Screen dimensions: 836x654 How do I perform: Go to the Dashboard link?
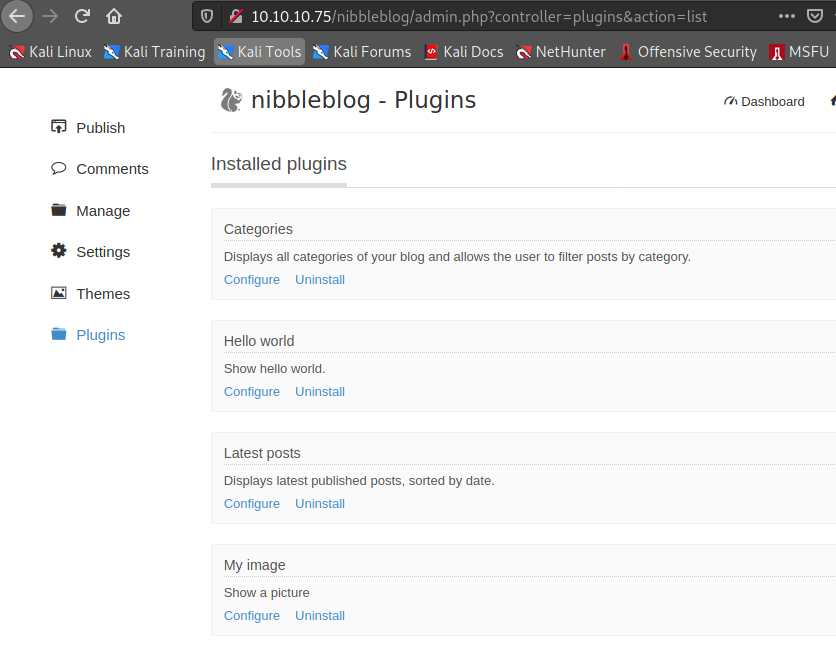coord(773,101)
